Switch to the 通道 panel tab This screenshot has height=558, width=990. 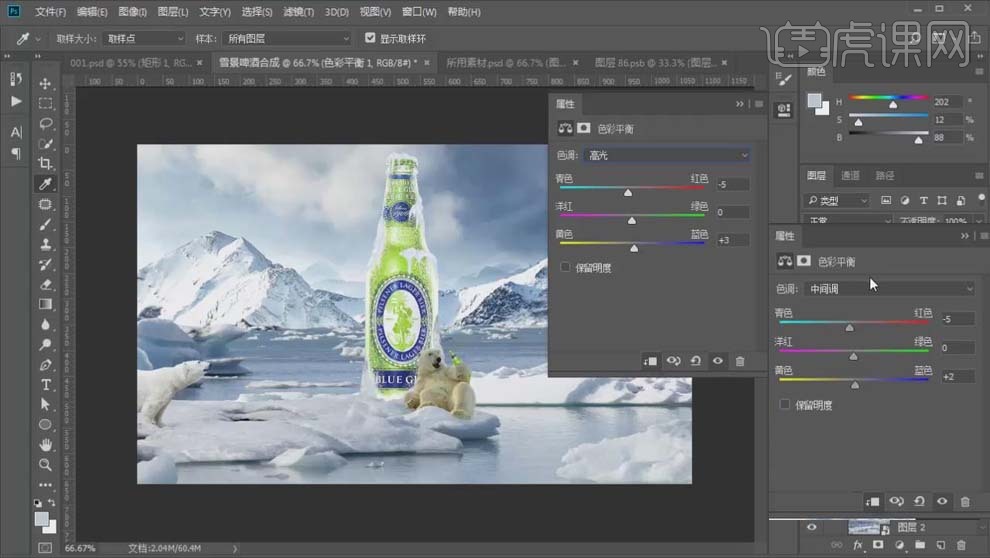(850, 175)
